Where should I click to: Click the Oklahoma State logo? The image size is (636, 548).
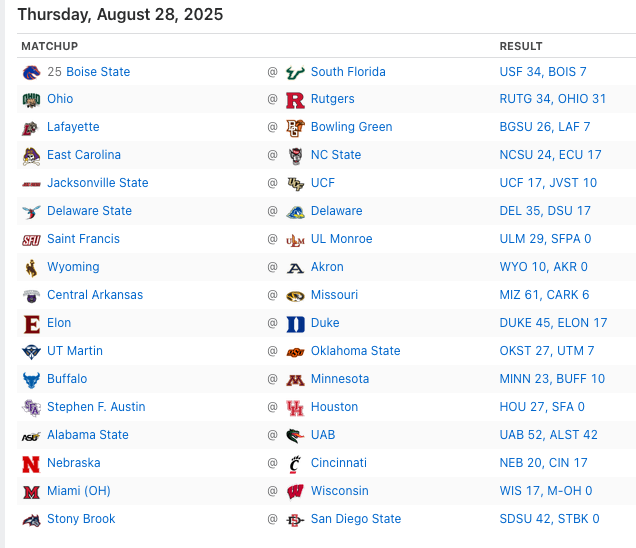(x=295, y=352)
